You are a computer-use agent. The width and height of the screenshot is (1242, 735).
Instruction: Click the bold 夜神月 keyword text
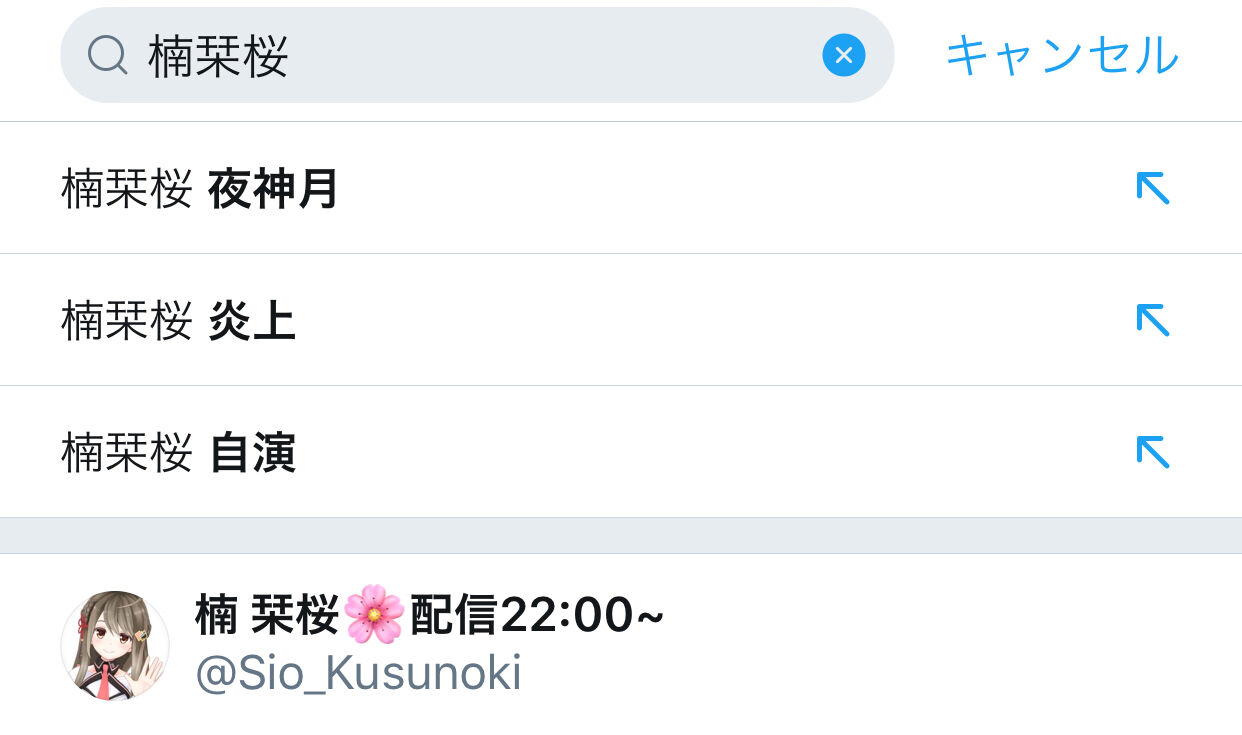click(x=273, y=189)
